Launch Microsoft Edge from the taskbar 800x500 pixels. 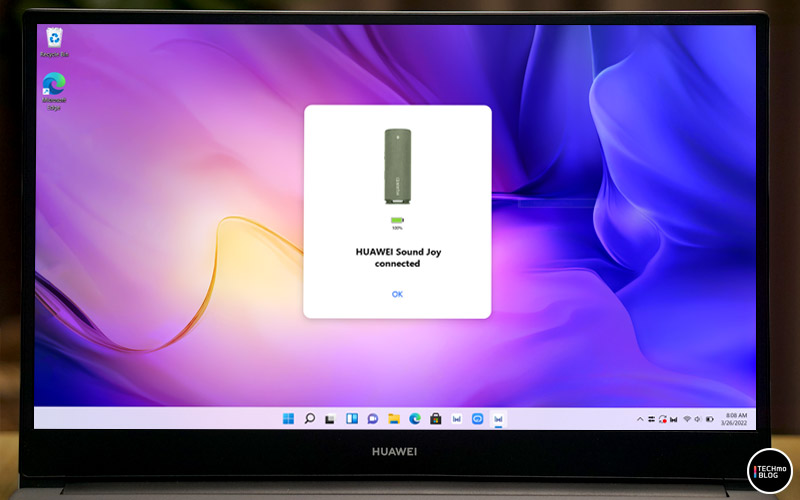click(x=414, y=419)
